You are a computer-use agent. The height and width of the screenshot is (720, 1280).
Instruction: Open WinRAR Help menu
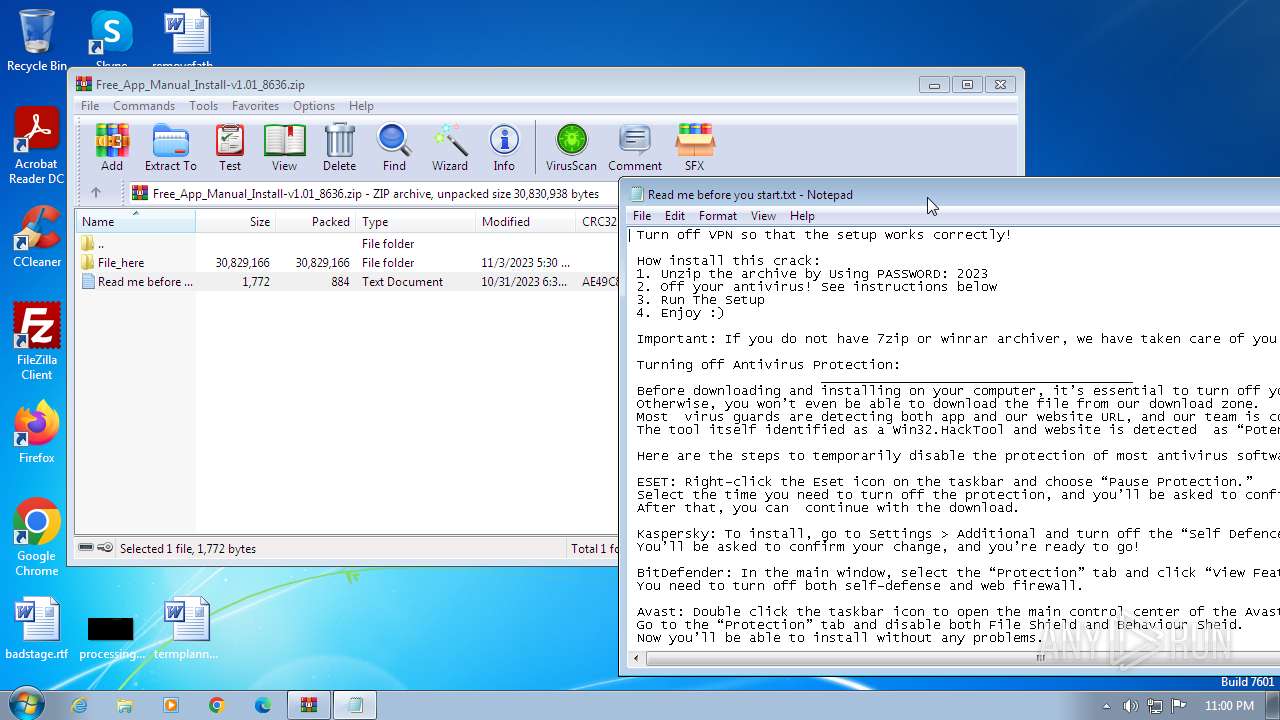coord(361,106)
